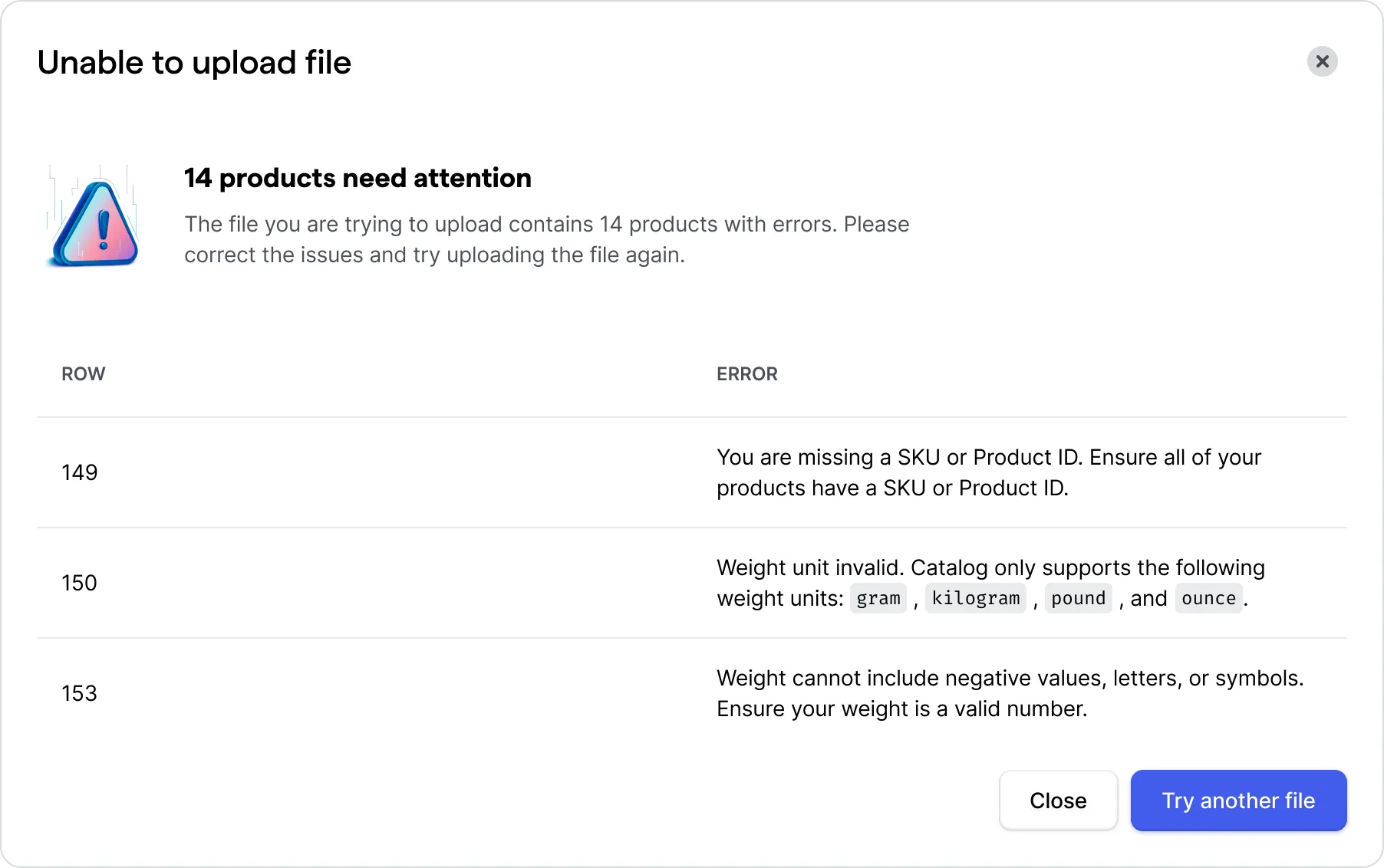
Task: Dismiss the dialog with the X icon
Action: 1322,61
